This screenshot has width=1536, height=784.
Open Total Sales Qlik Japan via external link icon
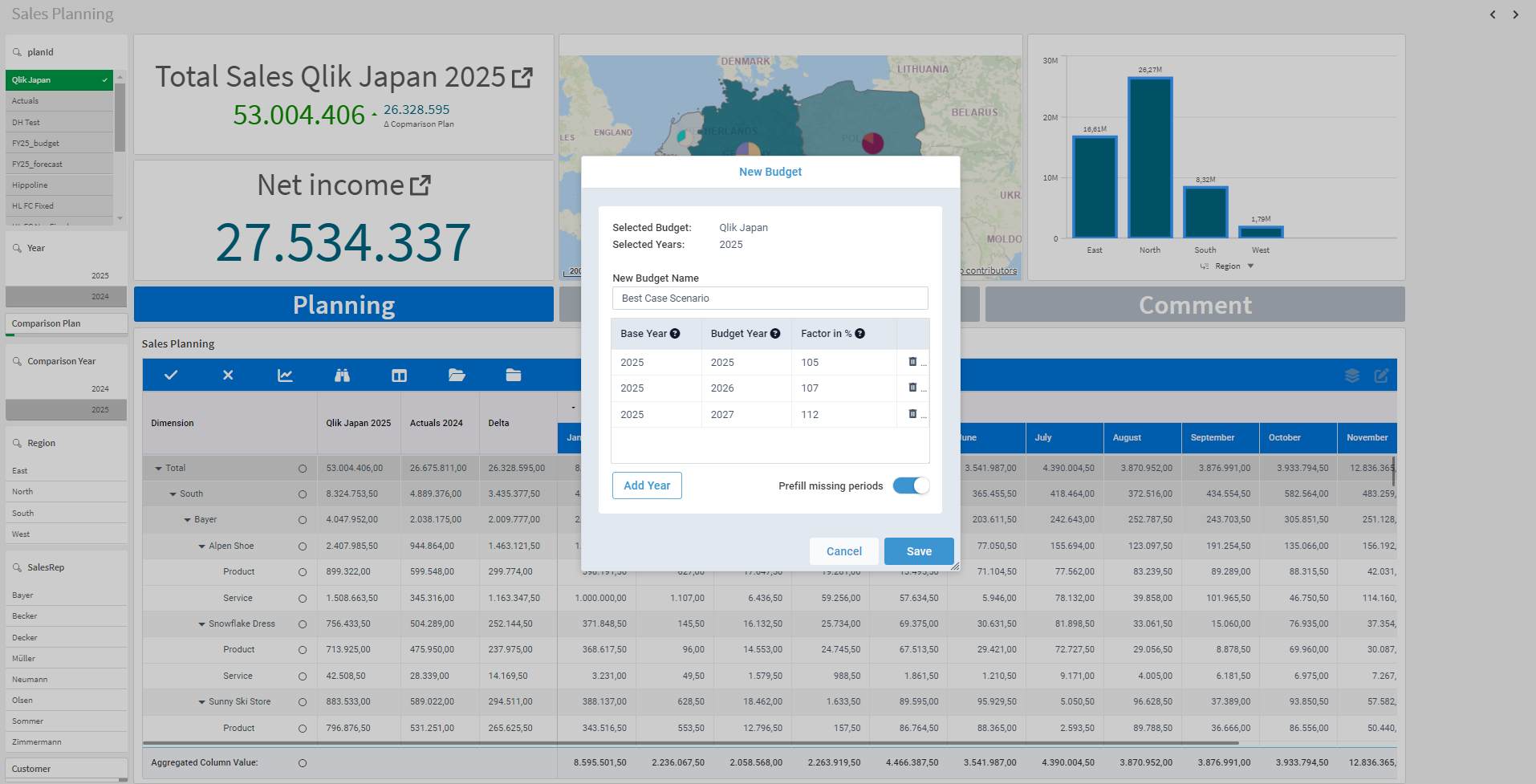click(523, 76)
